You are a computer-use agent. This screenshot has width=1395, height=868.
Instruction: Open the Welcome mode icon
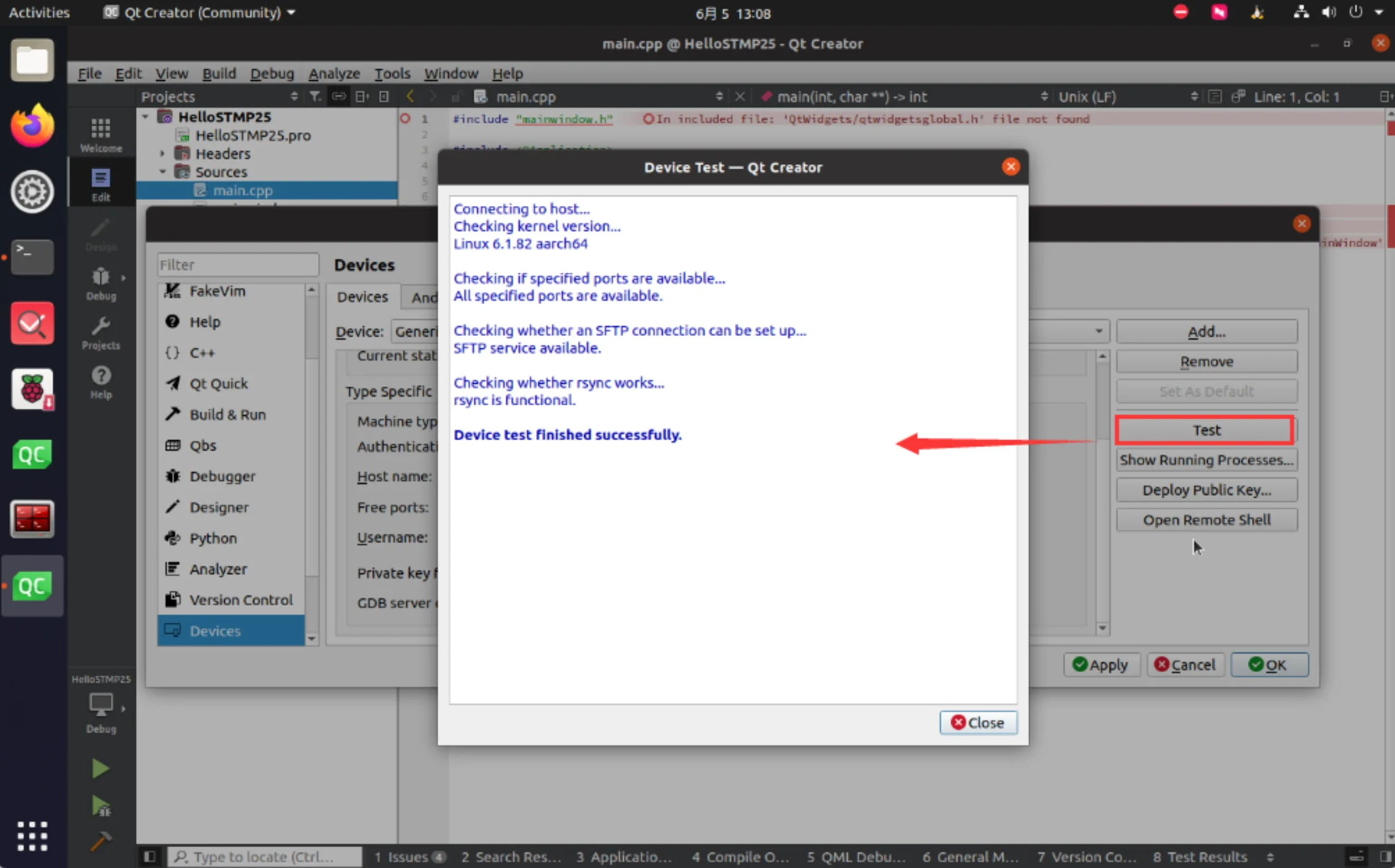click(x=101, y=135)
